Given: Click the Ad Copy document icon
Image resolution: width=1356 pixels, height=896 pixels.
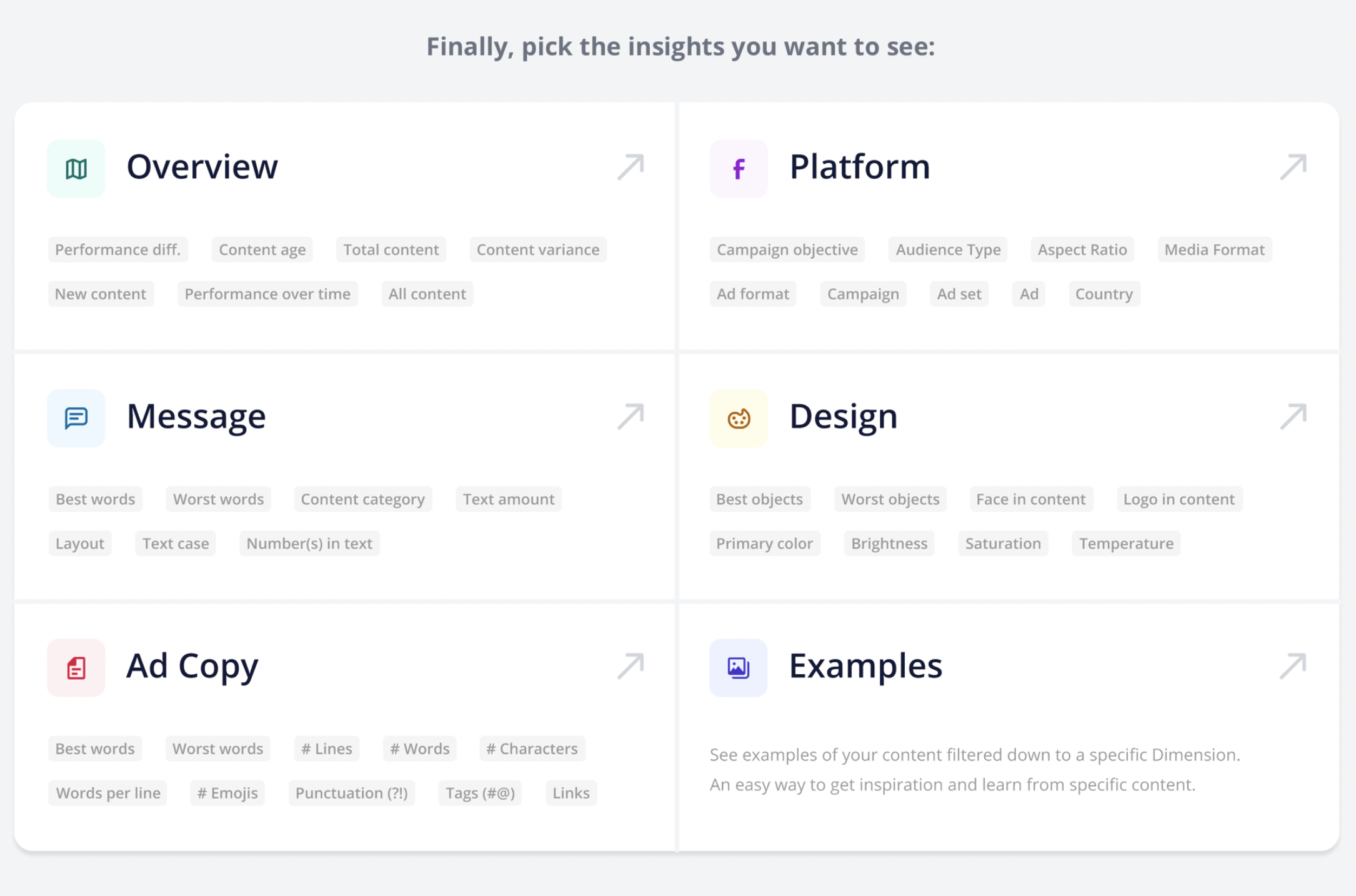Looking at the screenshot, I should (x=76, y=667).
